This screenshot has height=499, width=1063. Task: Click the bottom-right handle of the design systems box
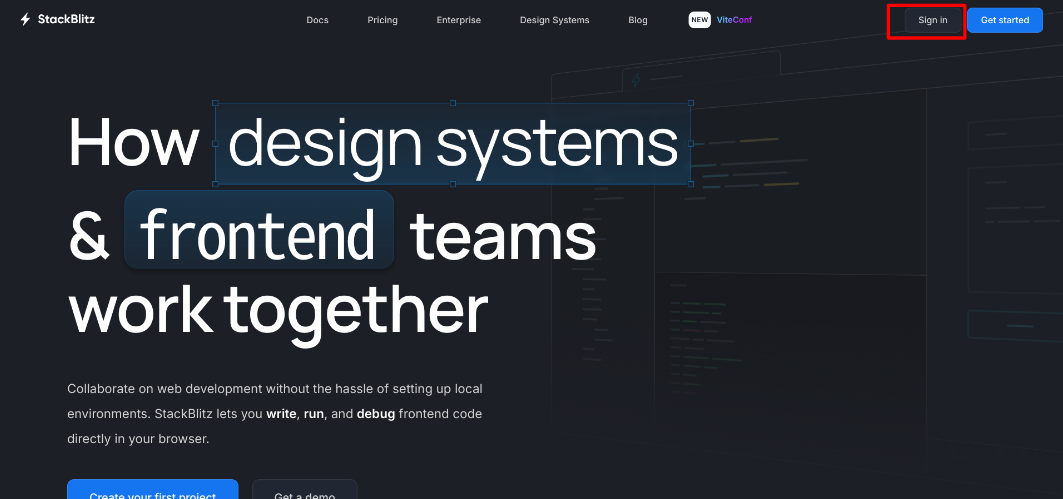point(690,184)
